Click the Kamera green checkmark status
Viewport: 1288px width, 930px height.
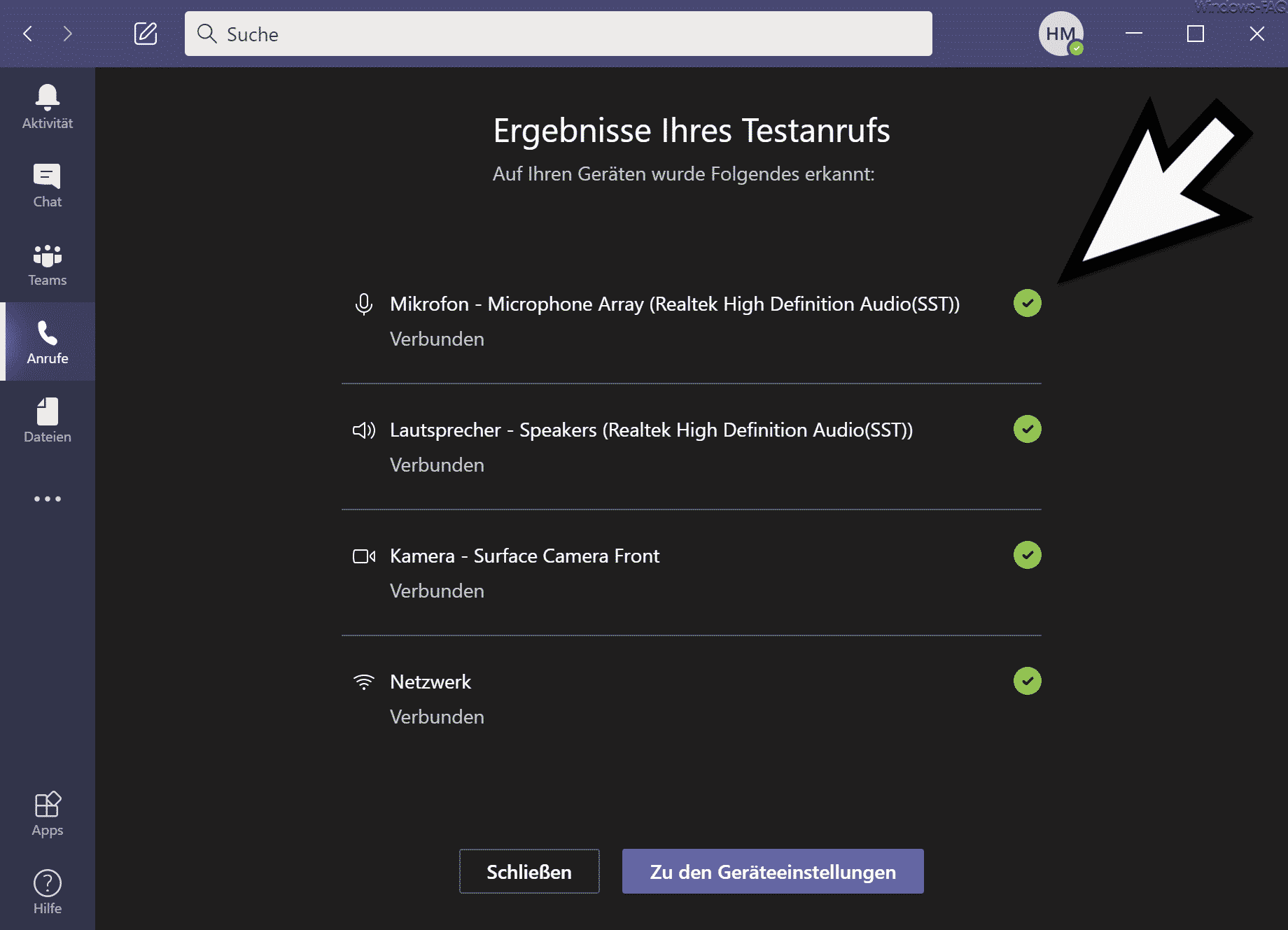[1027, 555]
